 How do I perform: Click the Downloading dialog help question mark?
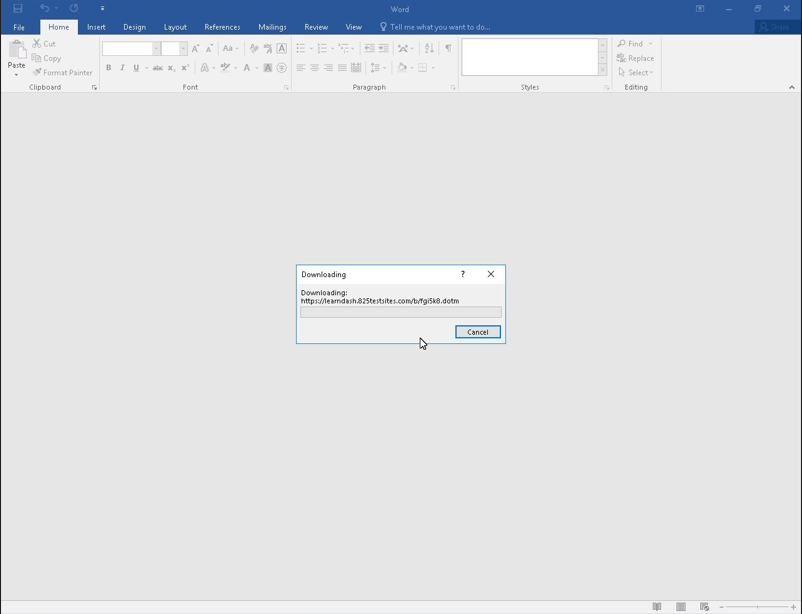coord(462,274)
